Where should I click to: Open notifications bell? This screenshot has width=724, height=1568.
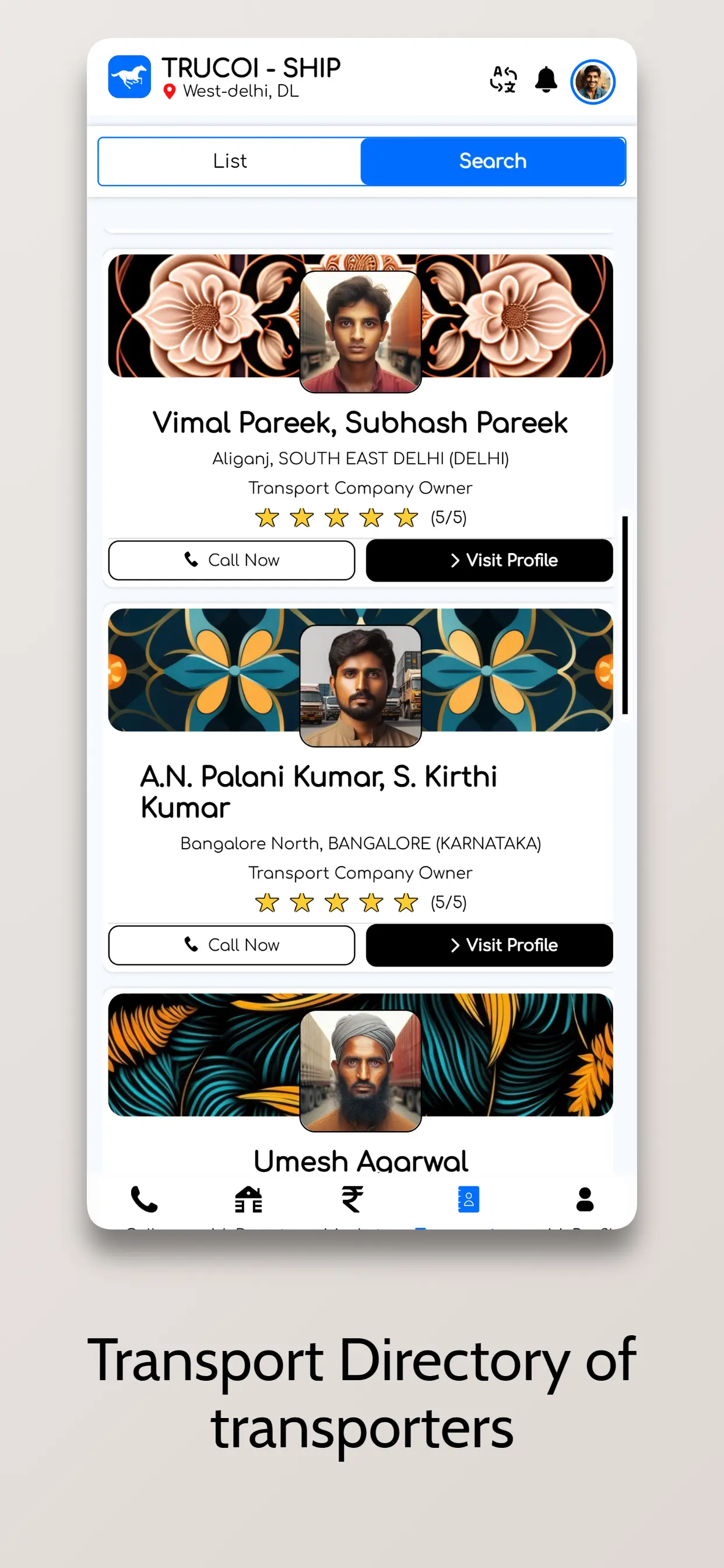pyautogui.click(x=546, y=80)
